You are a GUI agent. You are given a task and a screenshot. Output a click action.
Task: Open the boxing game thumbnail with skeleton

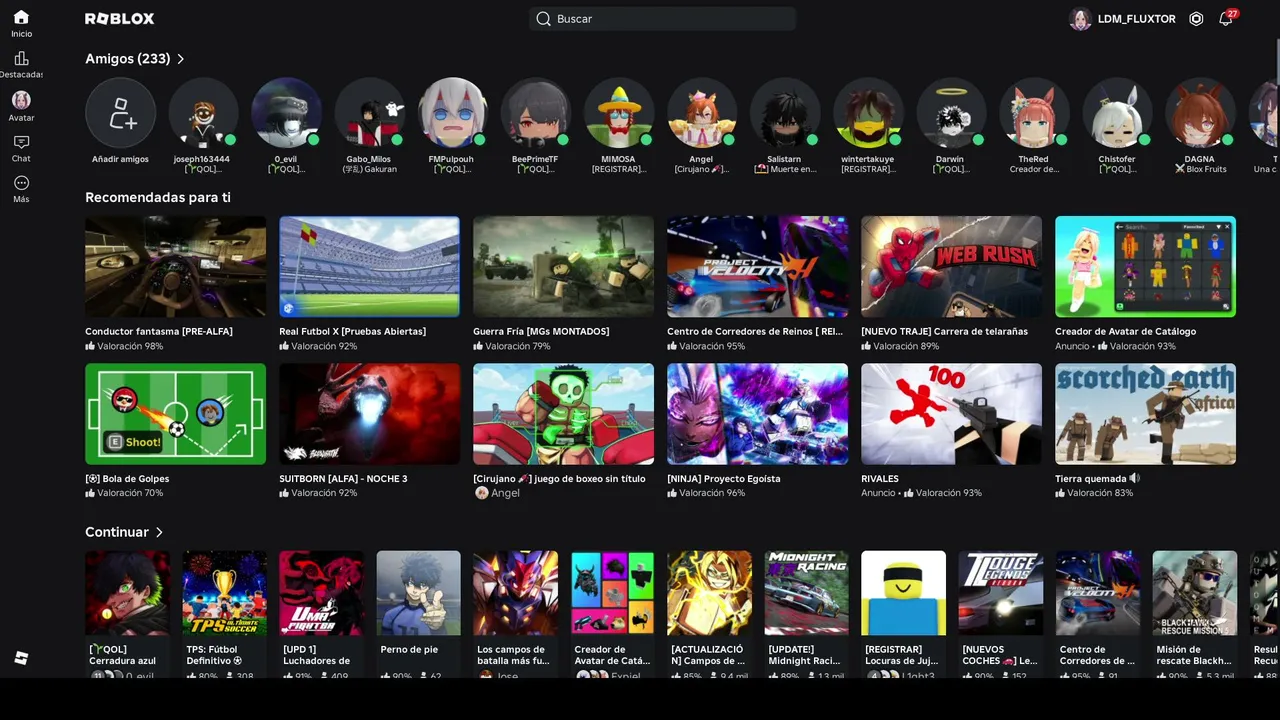pyautogui.click(x=564, y=414)
